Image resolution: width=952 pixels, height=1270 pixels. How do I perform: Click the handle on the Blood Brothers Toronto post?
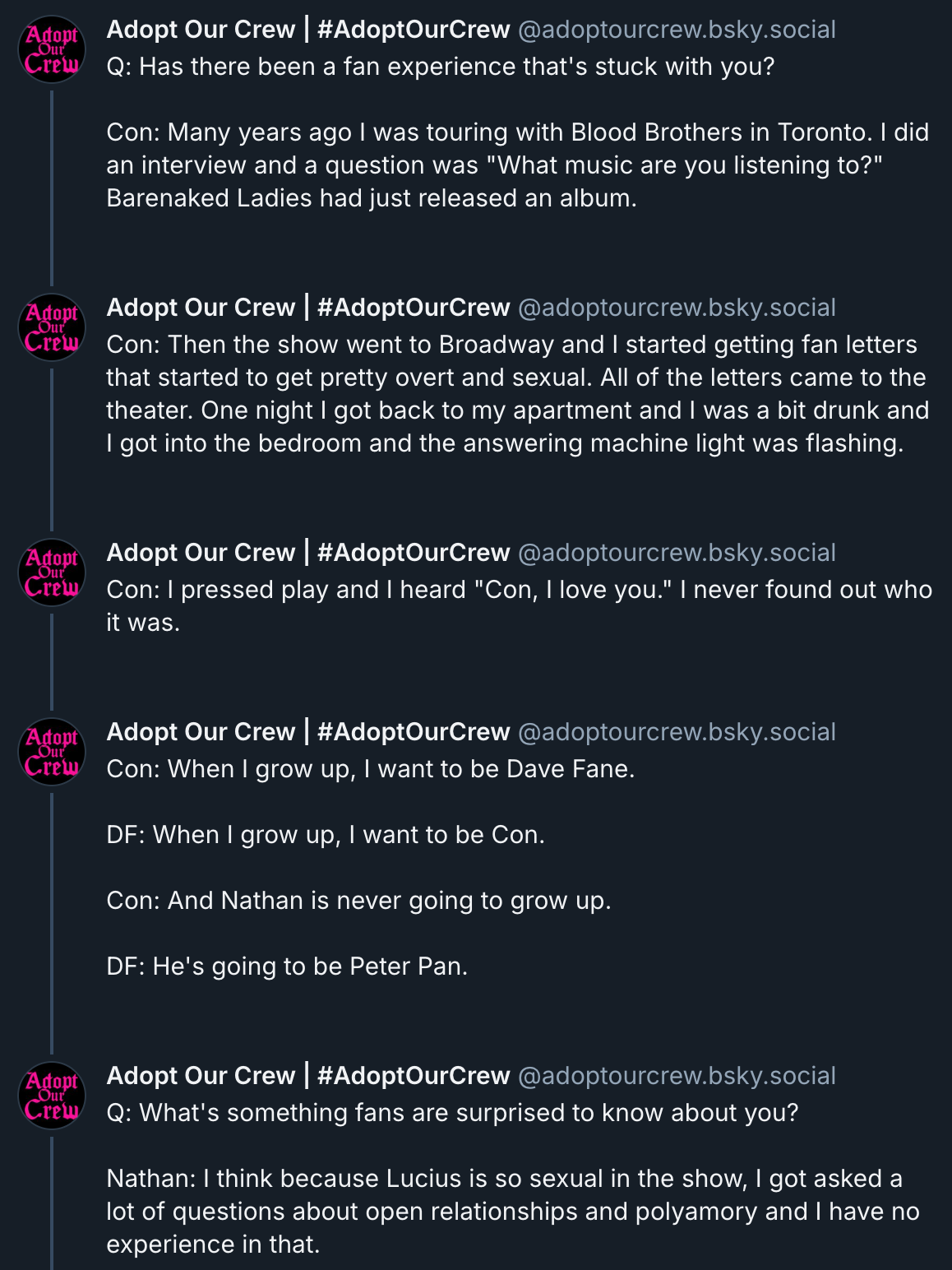tap(677, 30)
